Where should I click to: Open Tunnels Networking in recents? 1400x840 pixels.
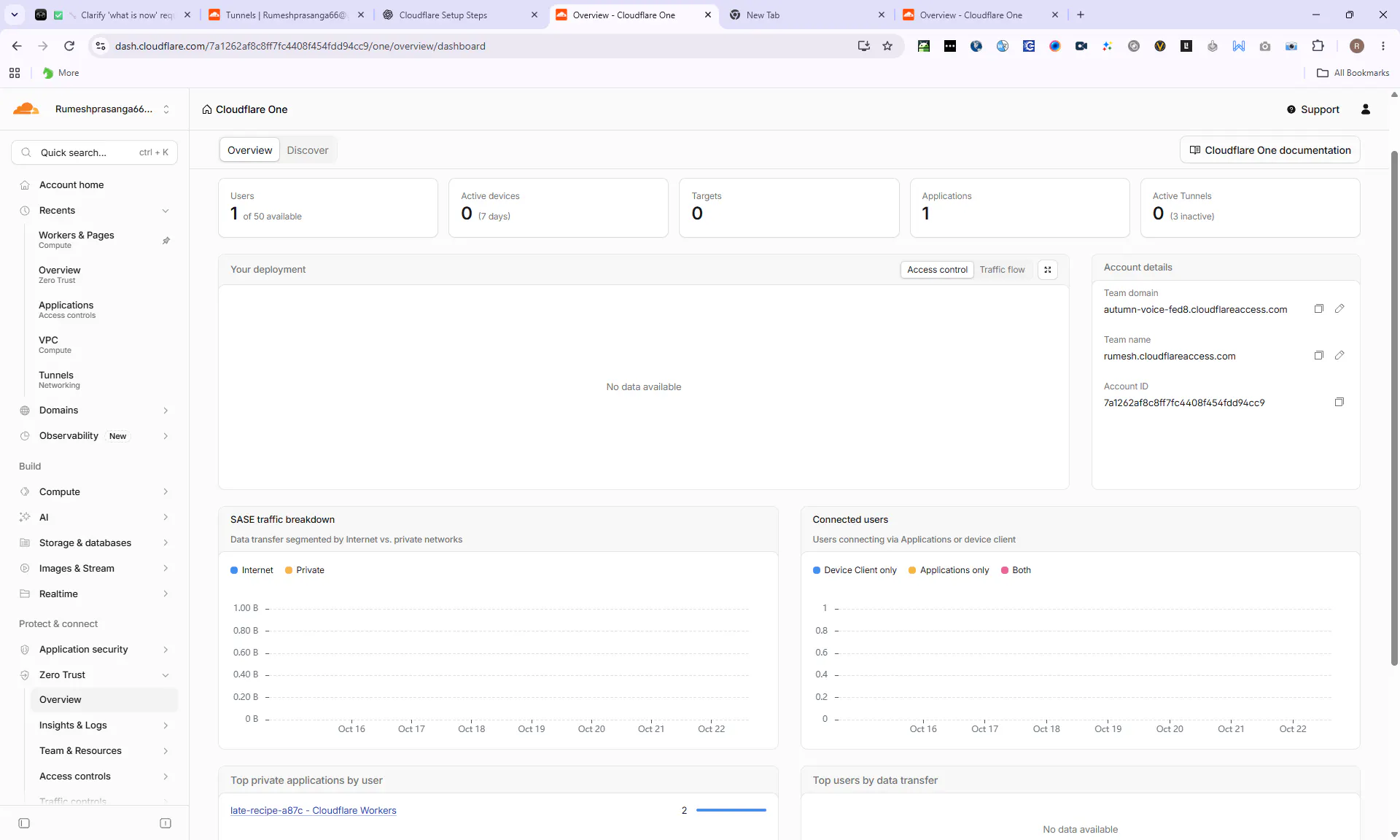click(60, 379)
